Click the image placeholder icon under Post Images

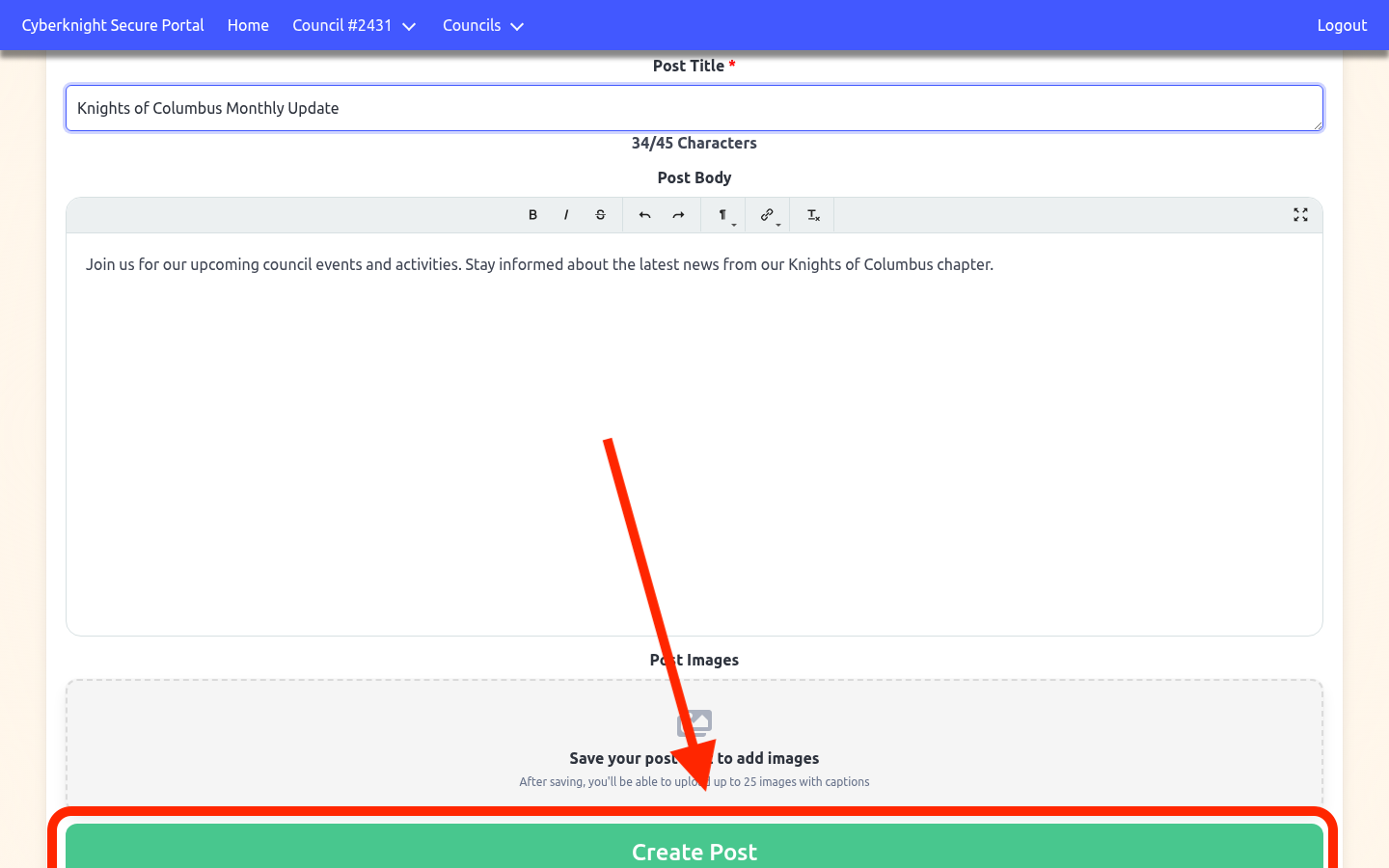click(694, 723)
